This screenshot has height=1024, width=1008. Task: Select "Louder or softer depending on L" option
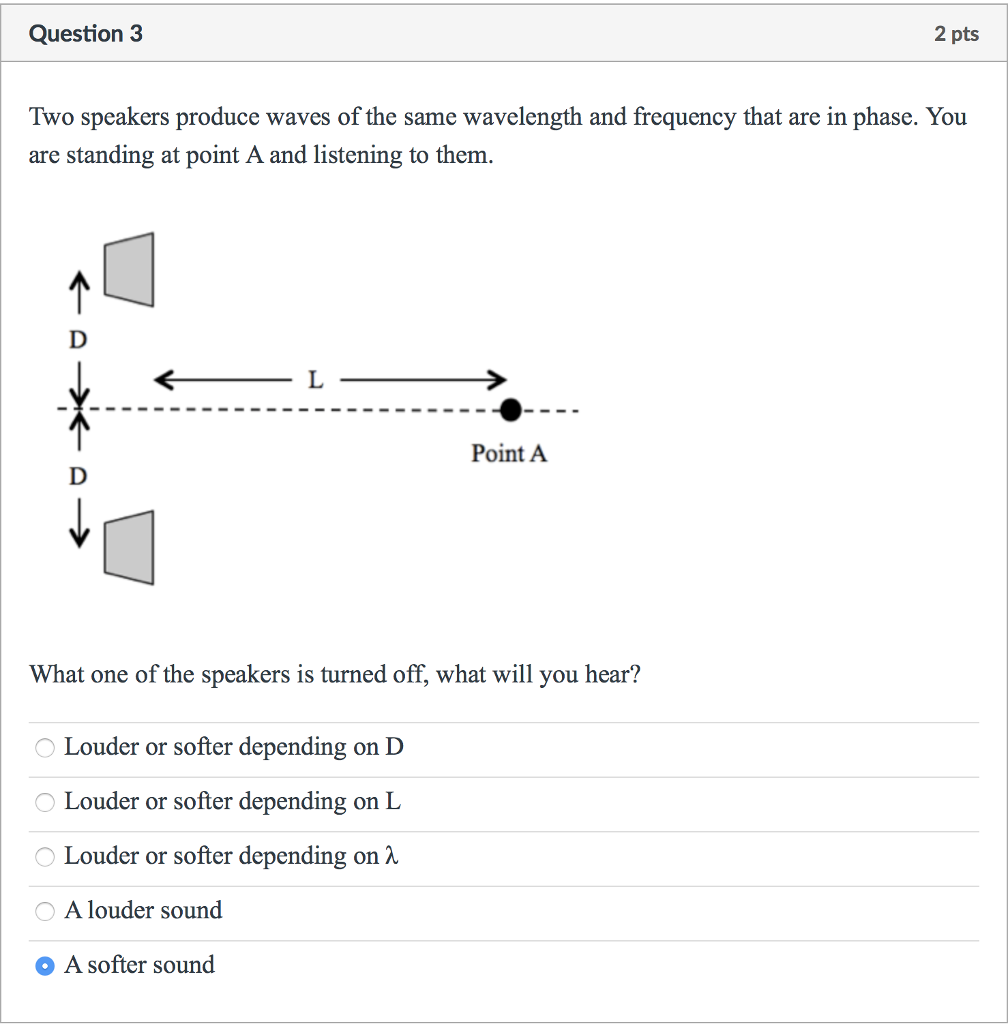[x=44, y=802]
